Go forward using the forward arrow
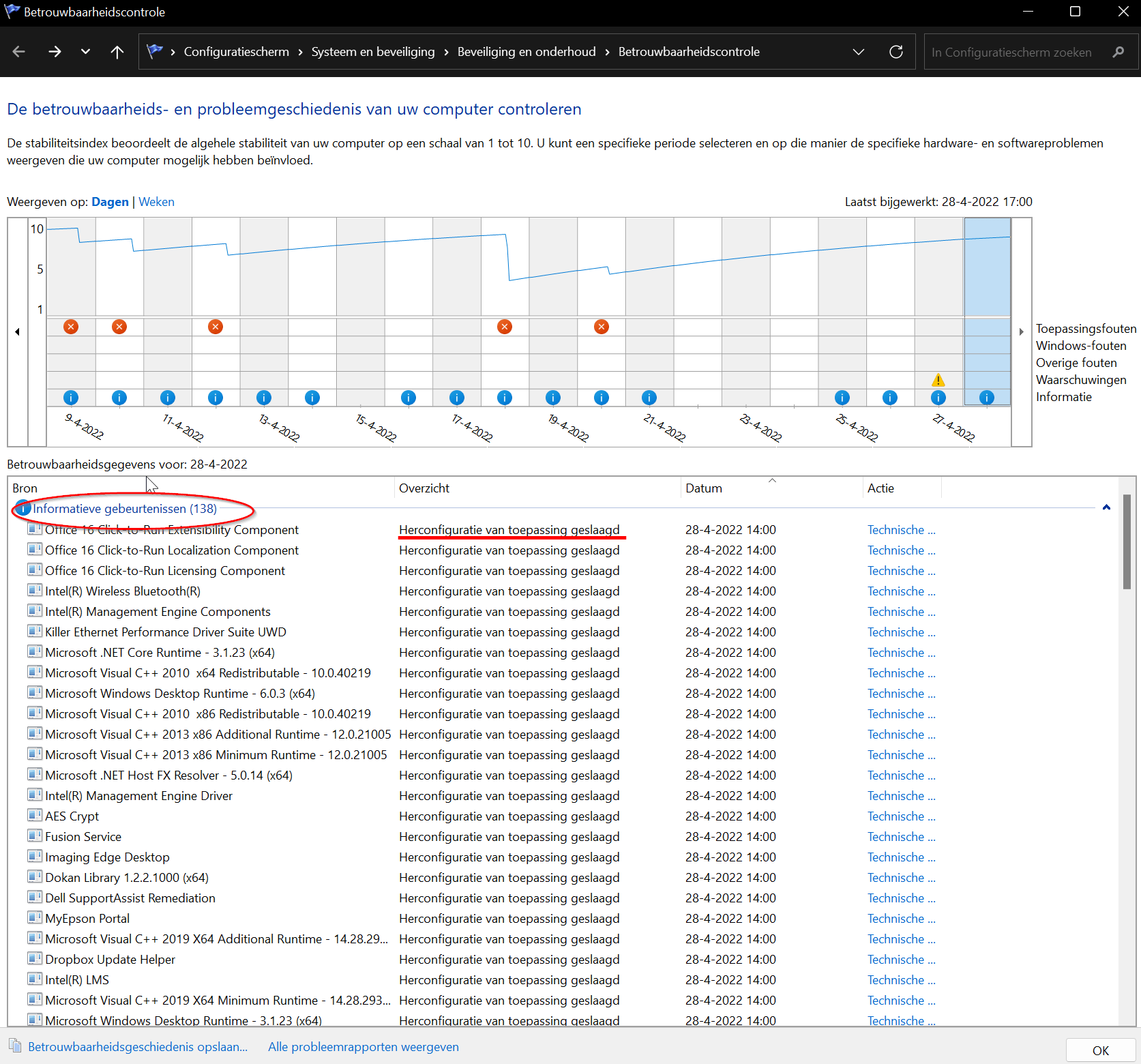The height and width of the screenshot is (1064, 1141). tap(55, 52)
